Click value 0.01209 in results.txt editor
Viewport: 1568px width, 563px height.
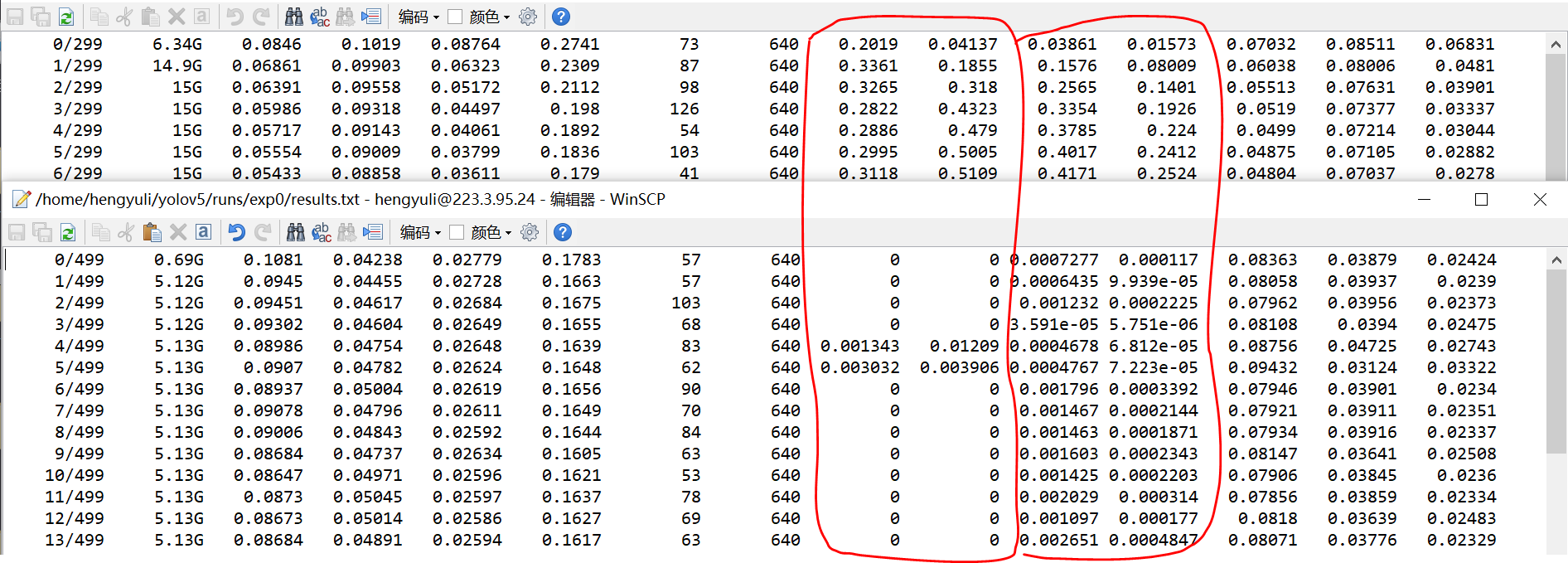coord(965,346)
